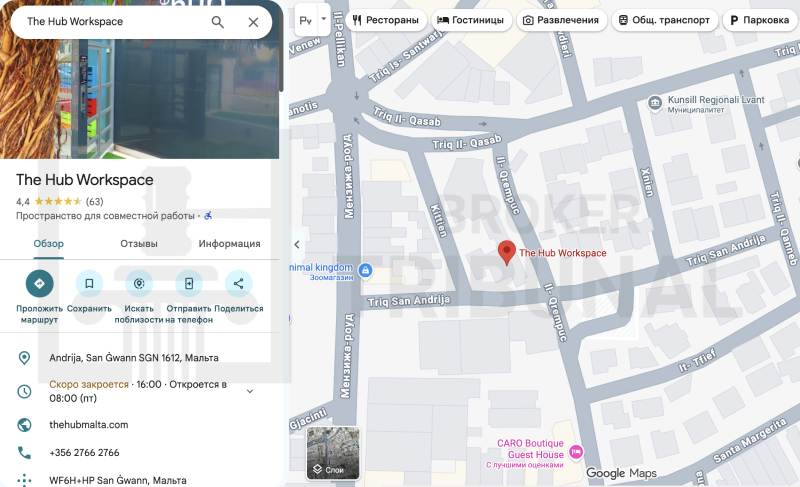800x487 pixels.
Task: Click the CARO Boutique Guest House marker
Action: pyautogui.click(x=576, y=451)
